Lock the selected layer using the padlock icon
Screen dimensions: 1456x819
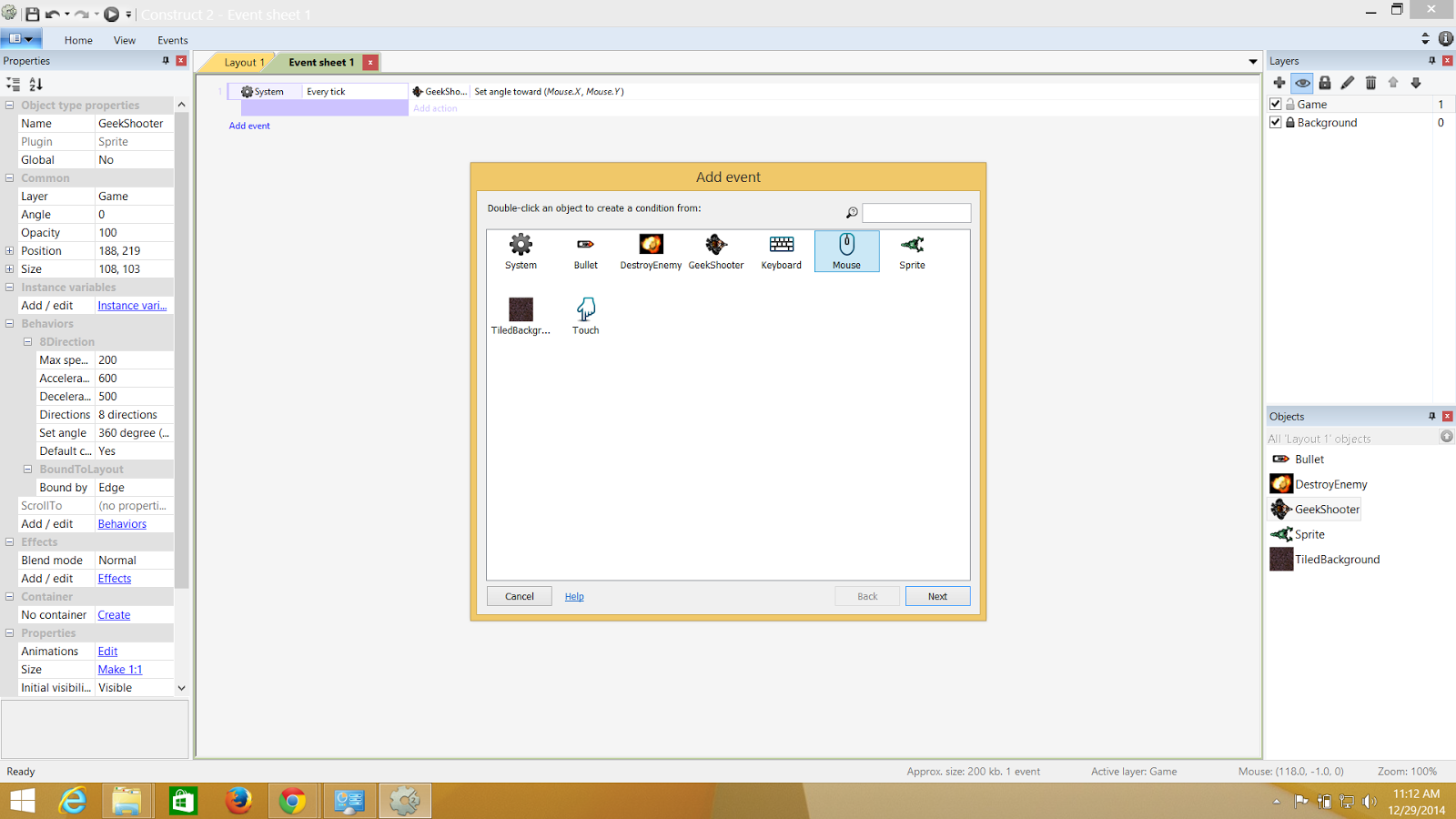[1325, 82]
